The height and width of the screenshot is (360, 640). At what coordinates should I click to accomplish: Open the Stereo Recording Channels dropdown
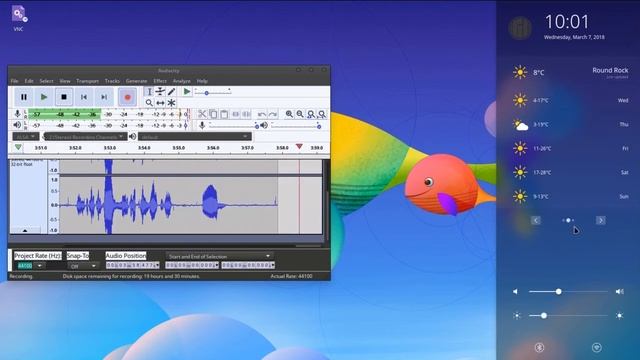[x=85, y=137]
